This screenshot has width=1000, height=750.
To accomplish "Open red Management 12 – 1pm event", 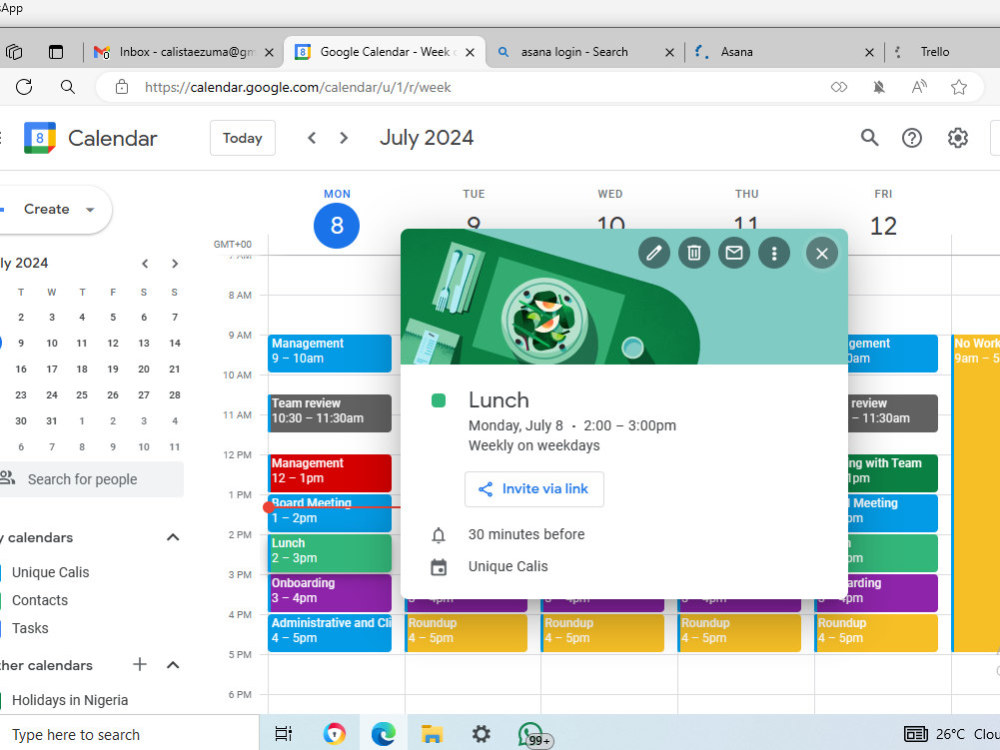I will click(x=330, y=473).
